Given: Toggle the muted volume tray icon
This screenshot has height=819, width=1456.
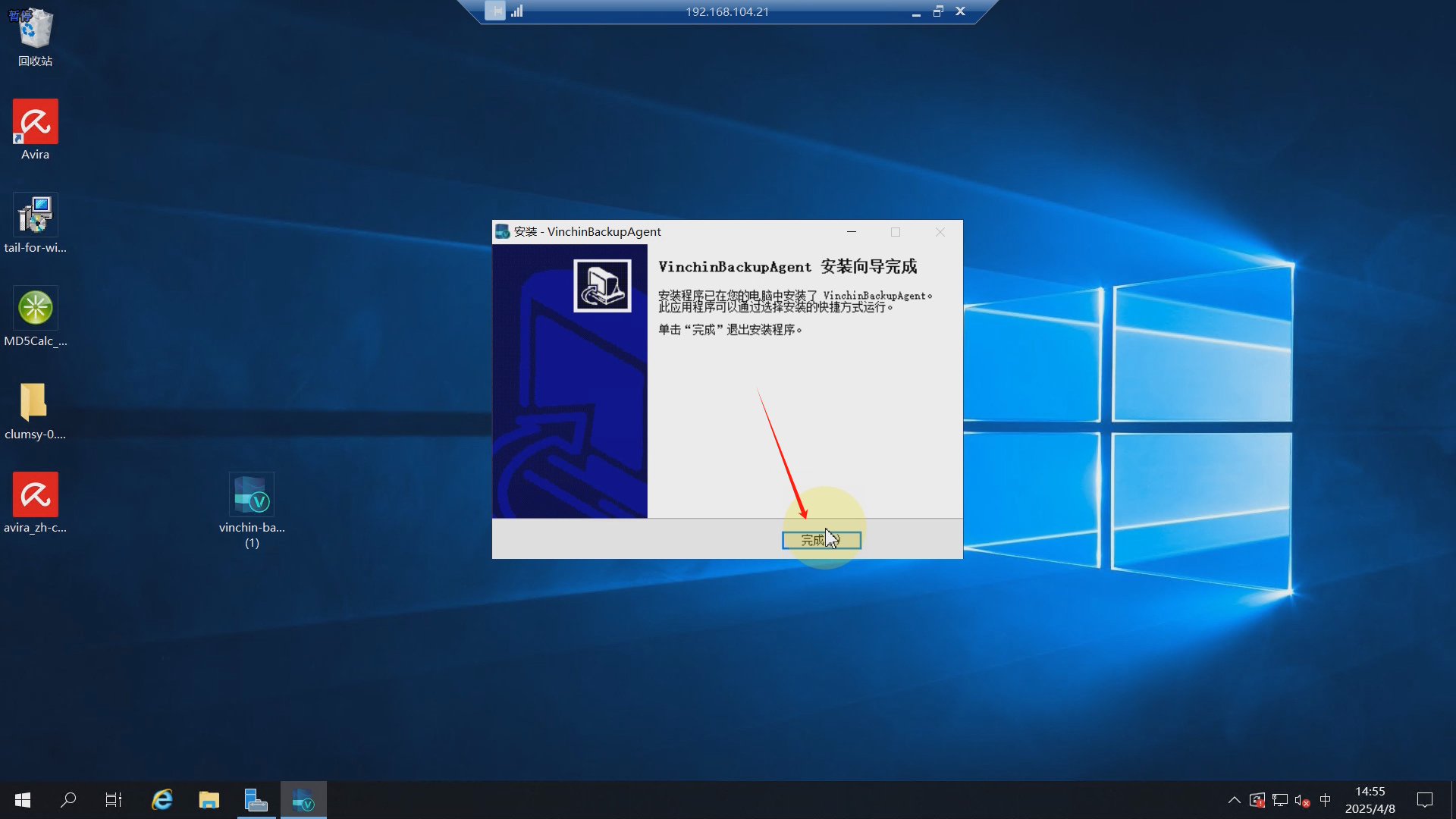Looking at the screenshot, I should click(1302, 800).
